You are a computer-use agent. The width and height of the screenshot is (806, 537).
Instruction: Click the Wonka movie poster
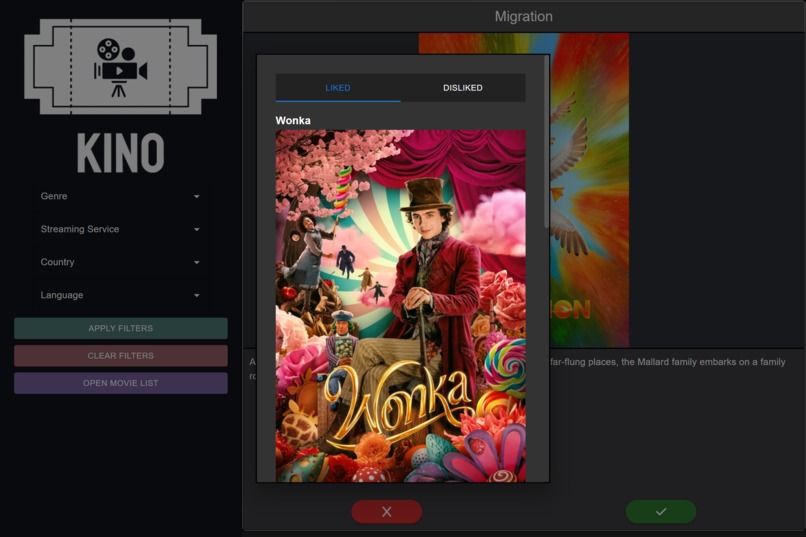(400, 306)
